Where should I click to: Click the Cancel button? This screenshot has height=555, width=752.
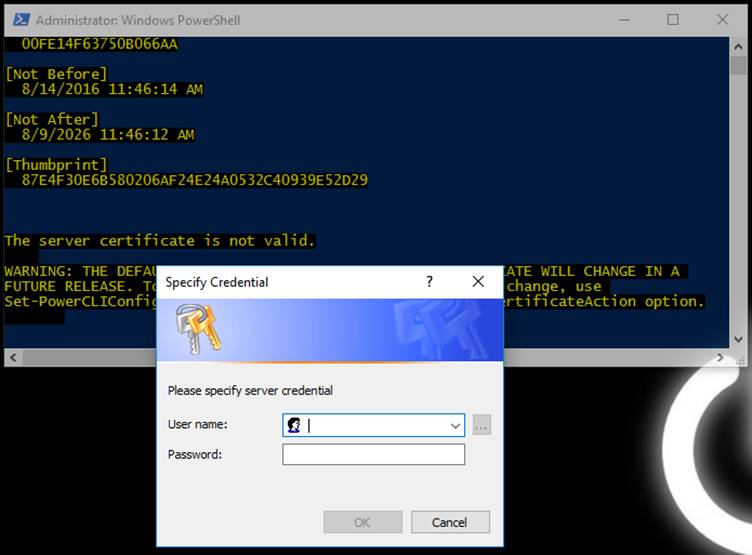coord(450,522)
